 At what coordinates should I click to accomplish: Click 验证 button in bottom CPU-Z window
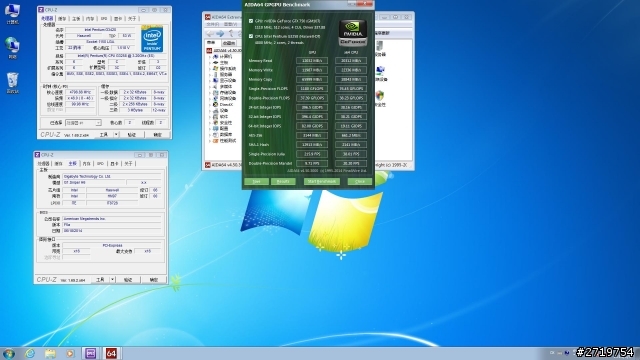pyautogui.click(x=128, y=280)
